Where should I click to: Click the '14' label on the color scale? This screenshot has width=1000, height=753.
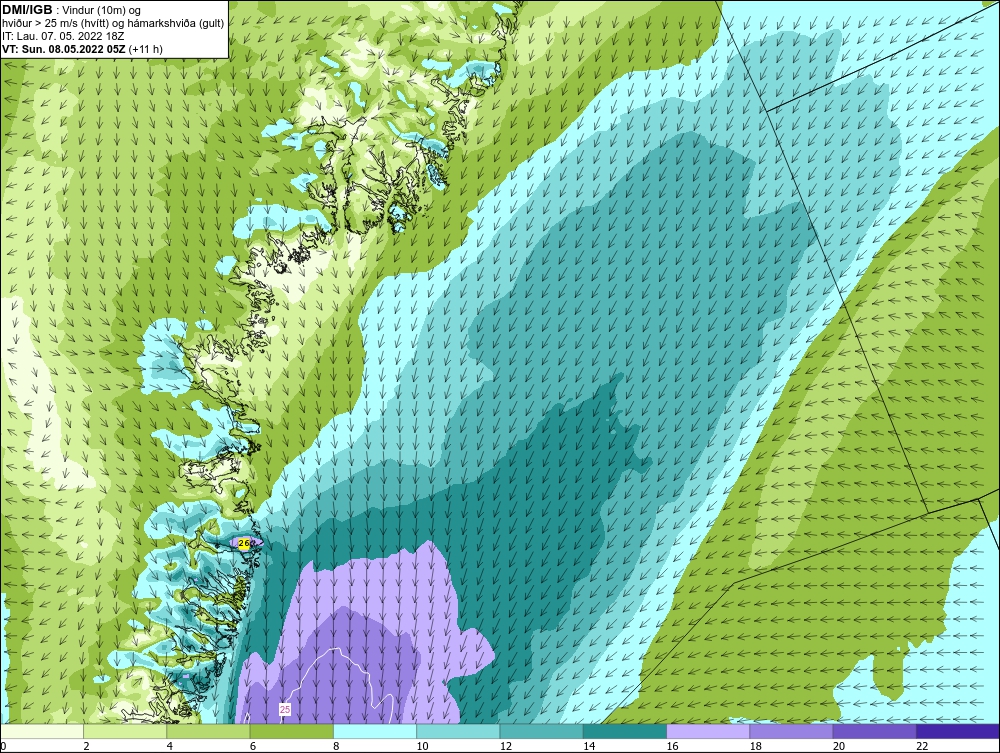(x=589, y=747)
